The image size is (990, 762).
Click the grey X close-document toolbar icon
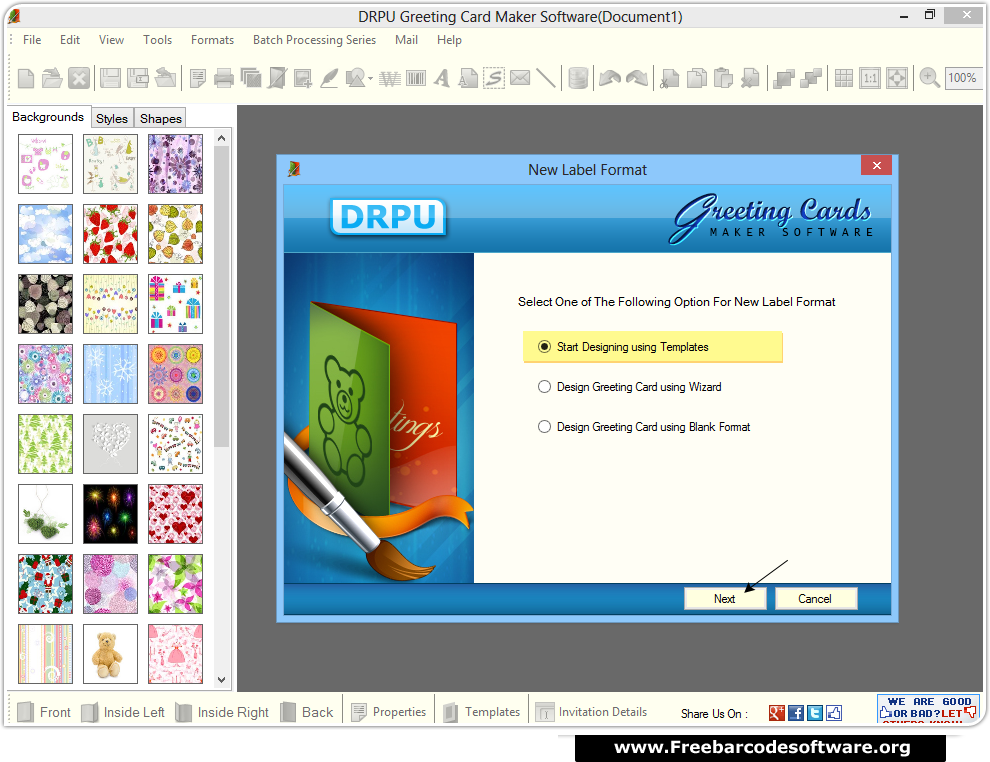coord(79,78)
